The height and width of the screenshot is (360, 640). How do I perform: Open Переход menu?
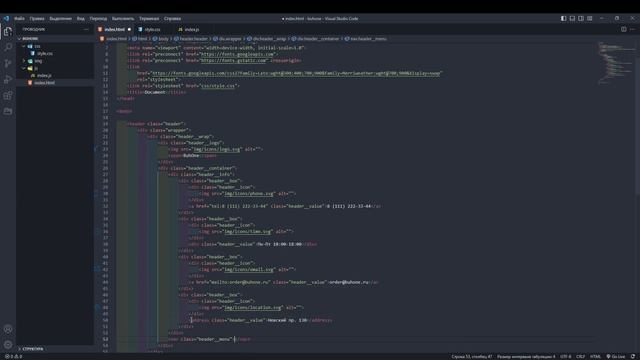coord(98,18)
